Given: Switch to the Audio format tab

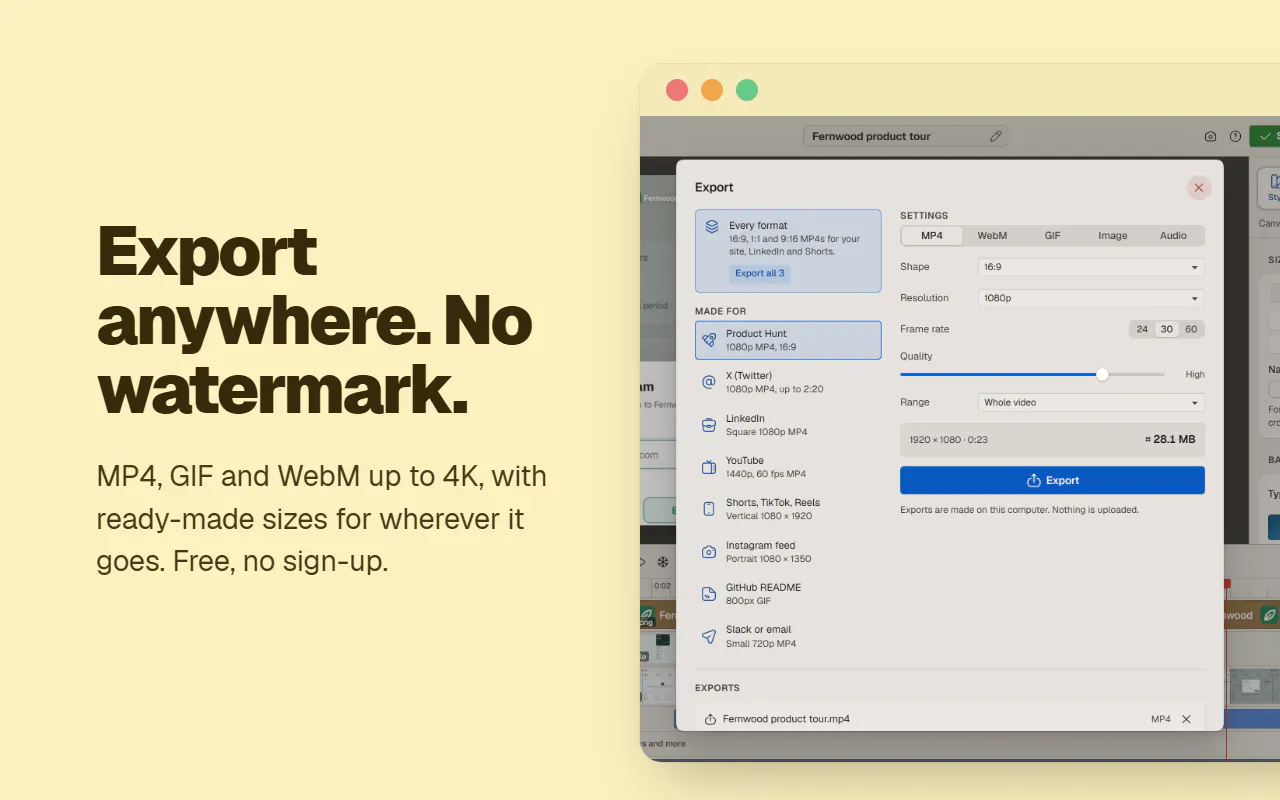Looking at the screenshot, I should 1173,236.
